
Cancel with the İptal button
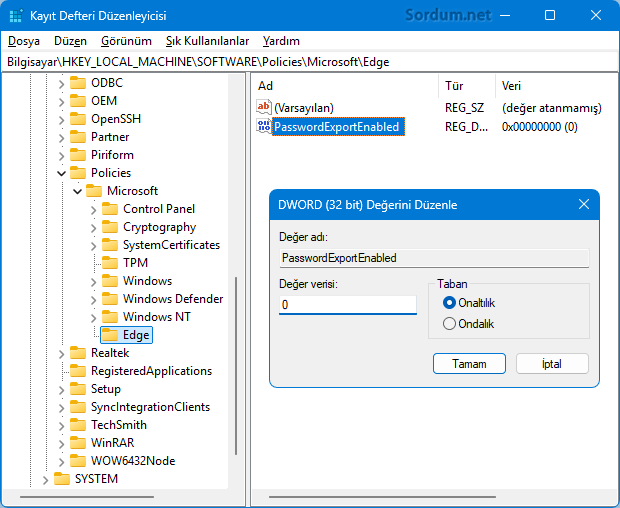(552, 364)
